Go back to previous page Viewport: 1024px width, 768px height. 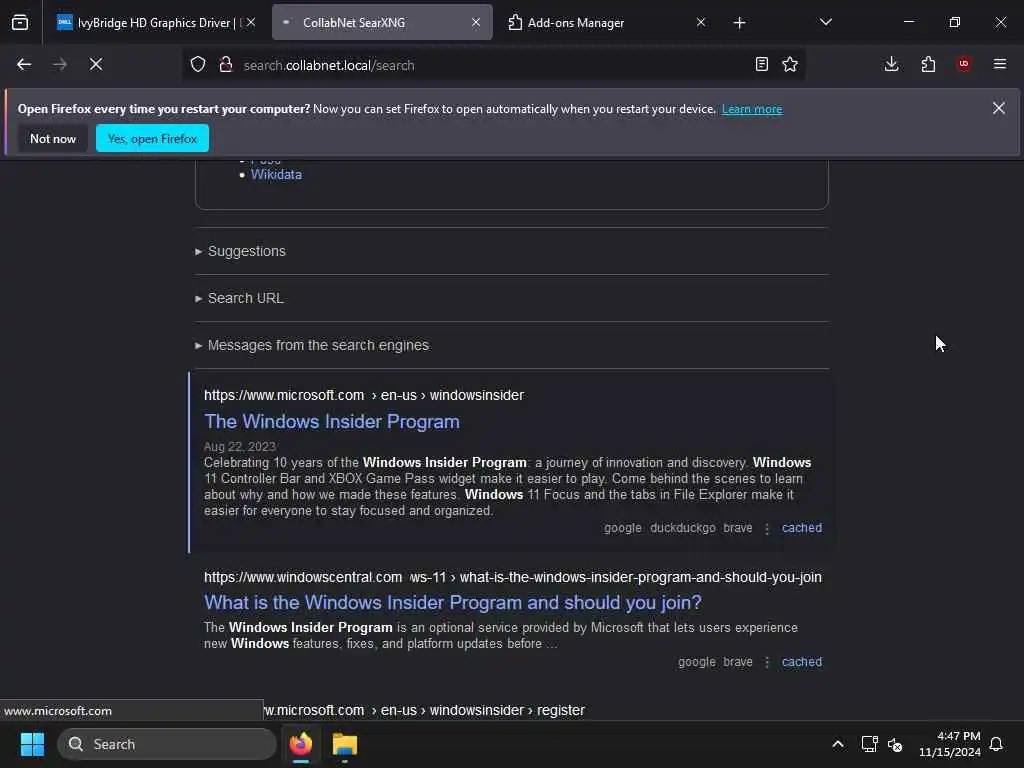click(24, 64)
